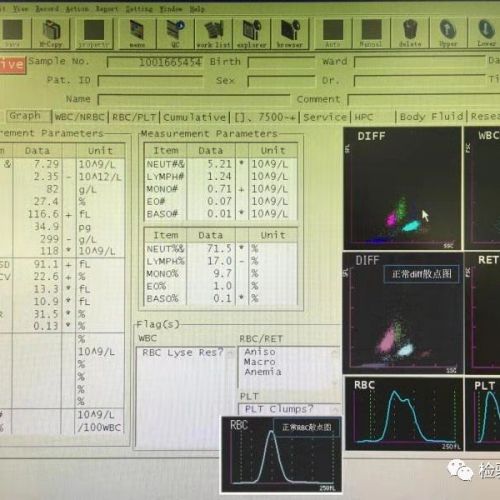Screen dimensions: 500x500
Task: Open the Help menu
Action: 197,9
